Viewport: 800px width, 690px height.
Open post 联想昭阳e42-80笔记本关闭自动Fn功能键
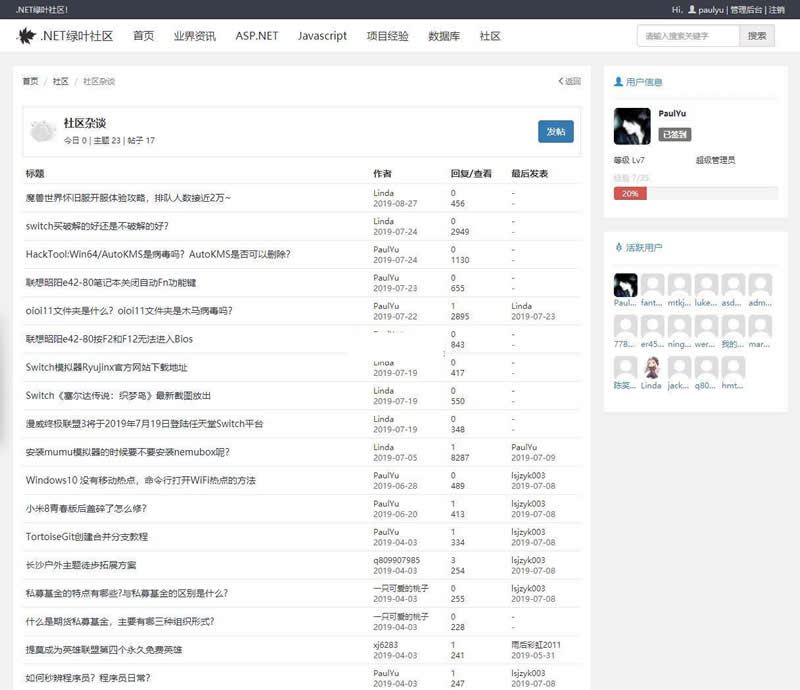[x=111, y=283]
